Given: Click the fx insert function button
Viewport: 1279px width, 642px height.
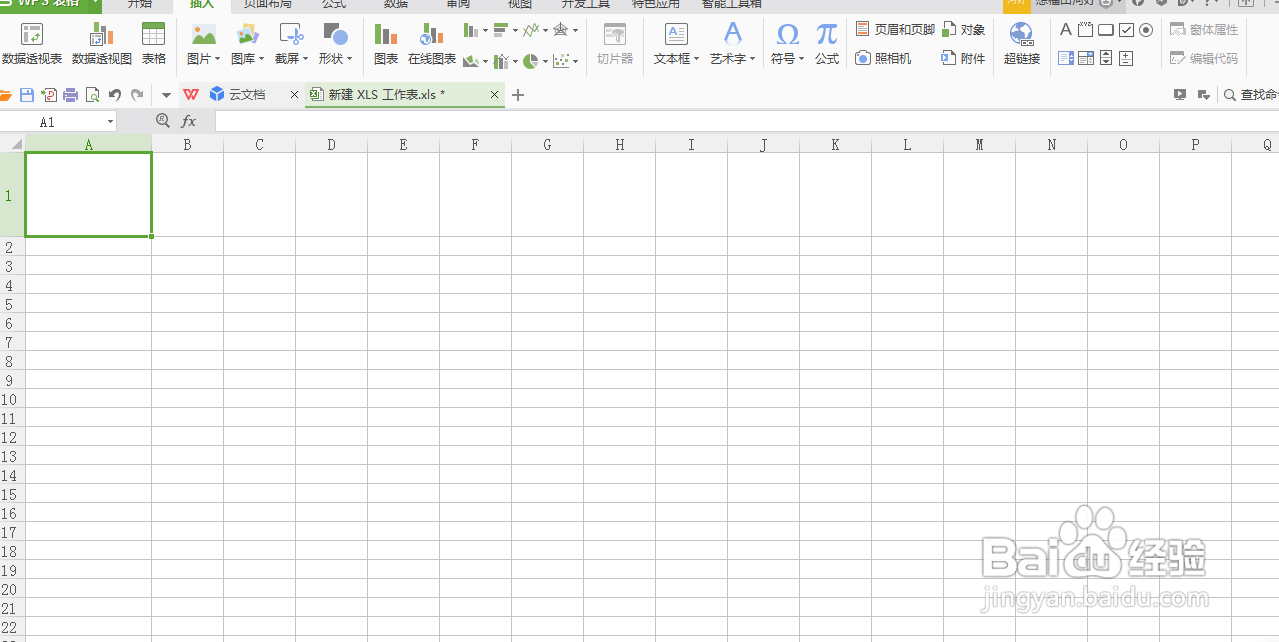Looking at the screenshot, I should [188, 122].
